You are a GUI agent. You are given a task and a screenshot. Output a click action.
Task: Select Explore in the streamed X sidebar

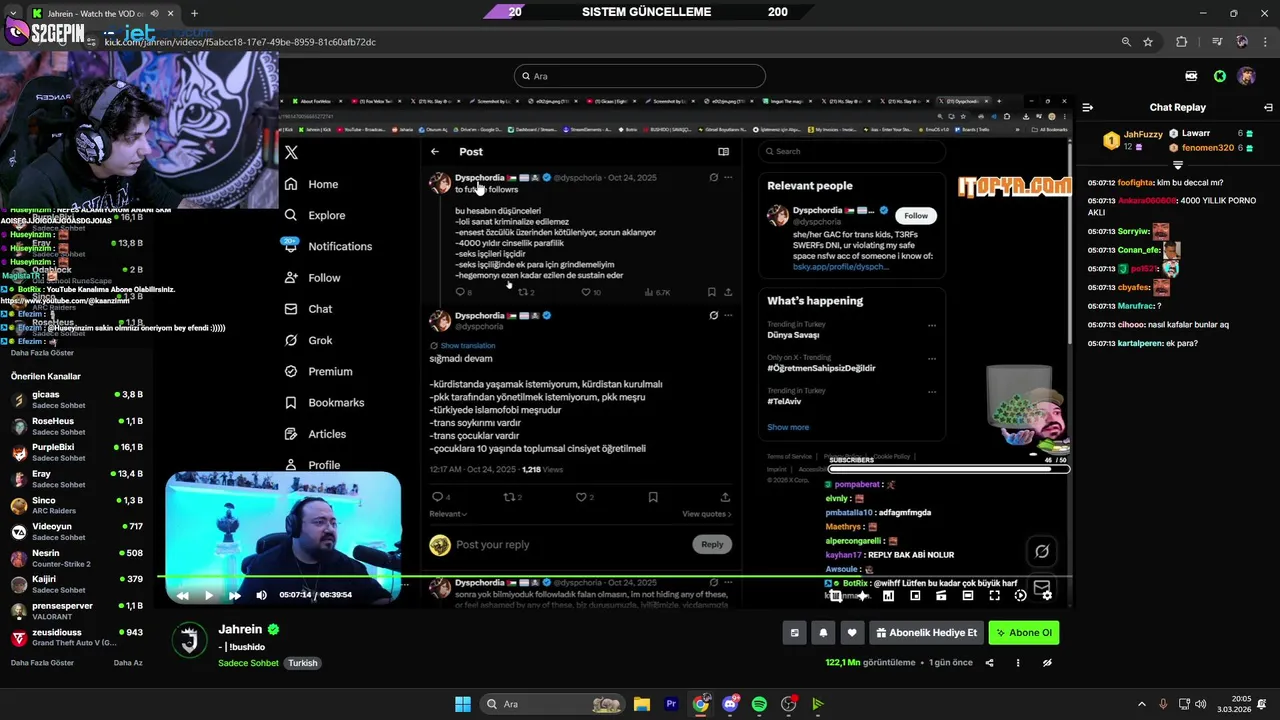315,215
